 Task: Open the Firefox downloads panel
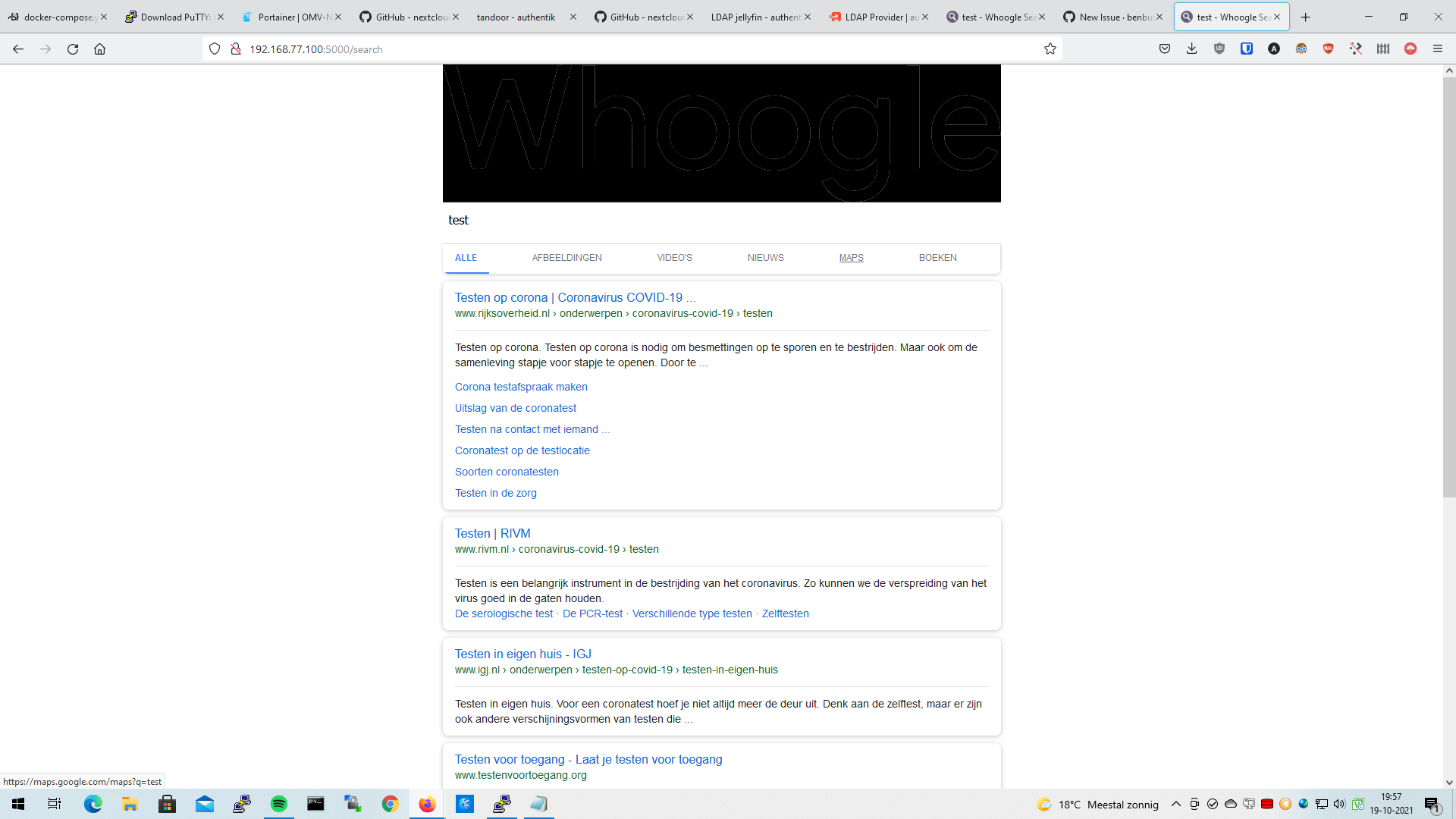pyautogui.click(x=1191, y=49)
